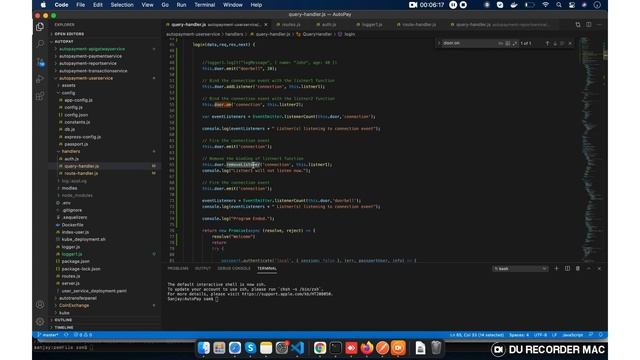Expand replace mode in find widget
The width and height of the screenshot is (640, 360).
click(x=439, y=43)
